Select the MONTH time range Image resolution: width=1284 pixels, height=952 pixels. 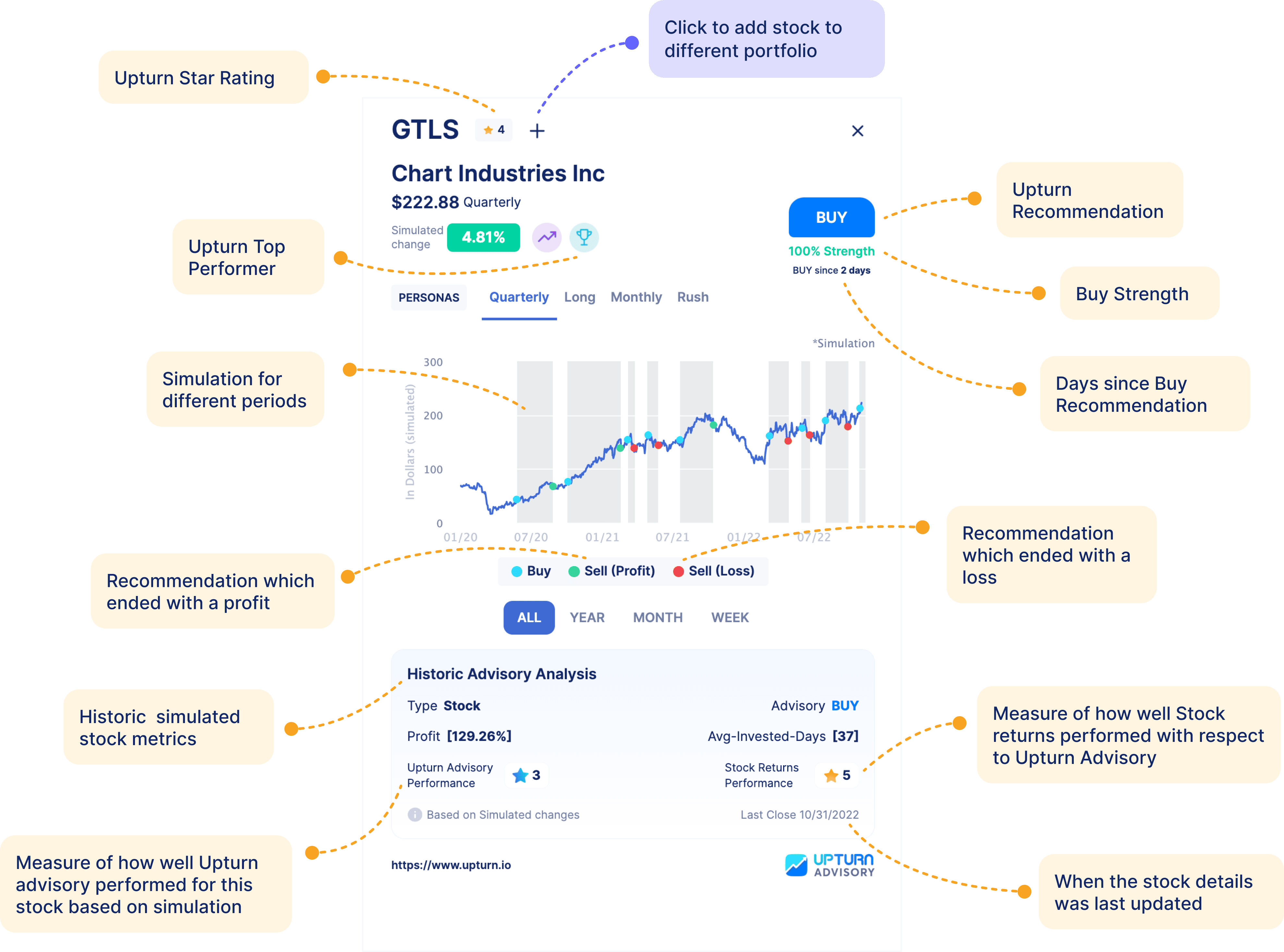click(658, 617)
